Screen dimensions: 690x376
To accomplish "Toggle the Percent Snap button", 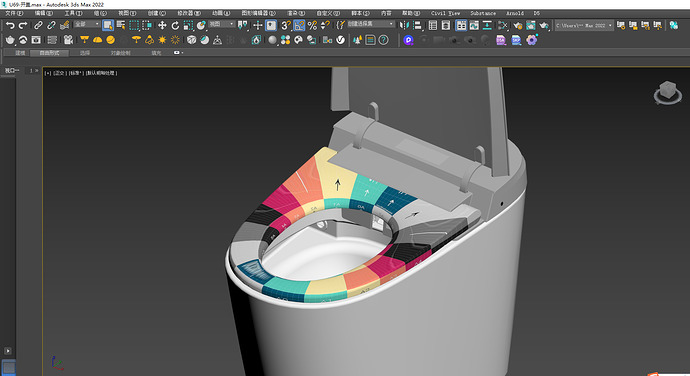I will 312,26.
